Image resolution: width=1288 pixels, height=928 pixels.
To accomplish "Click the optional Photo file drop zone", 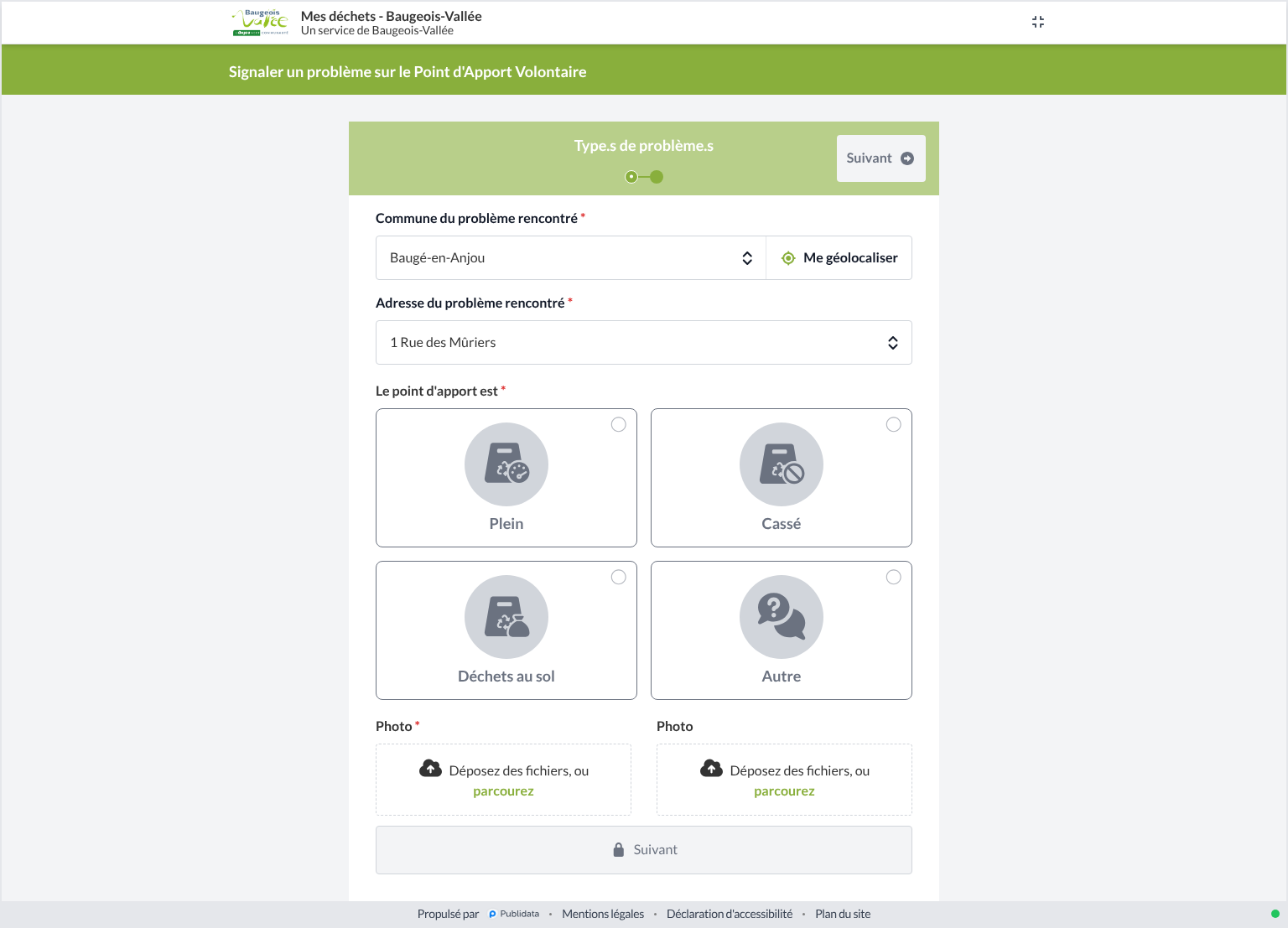I will 784,780.
